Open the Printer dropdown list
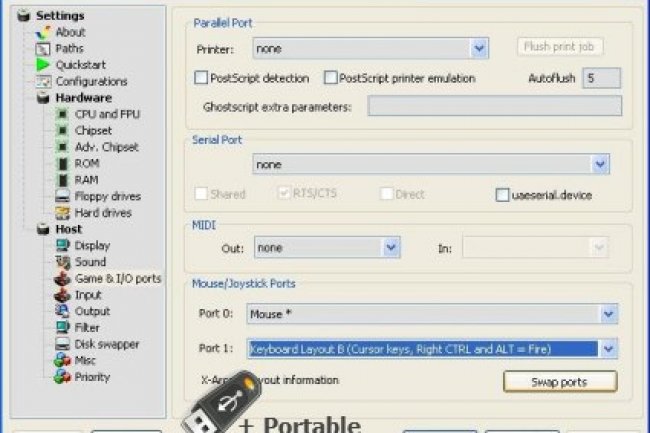 pyautogui.click(x=479, y=47)
